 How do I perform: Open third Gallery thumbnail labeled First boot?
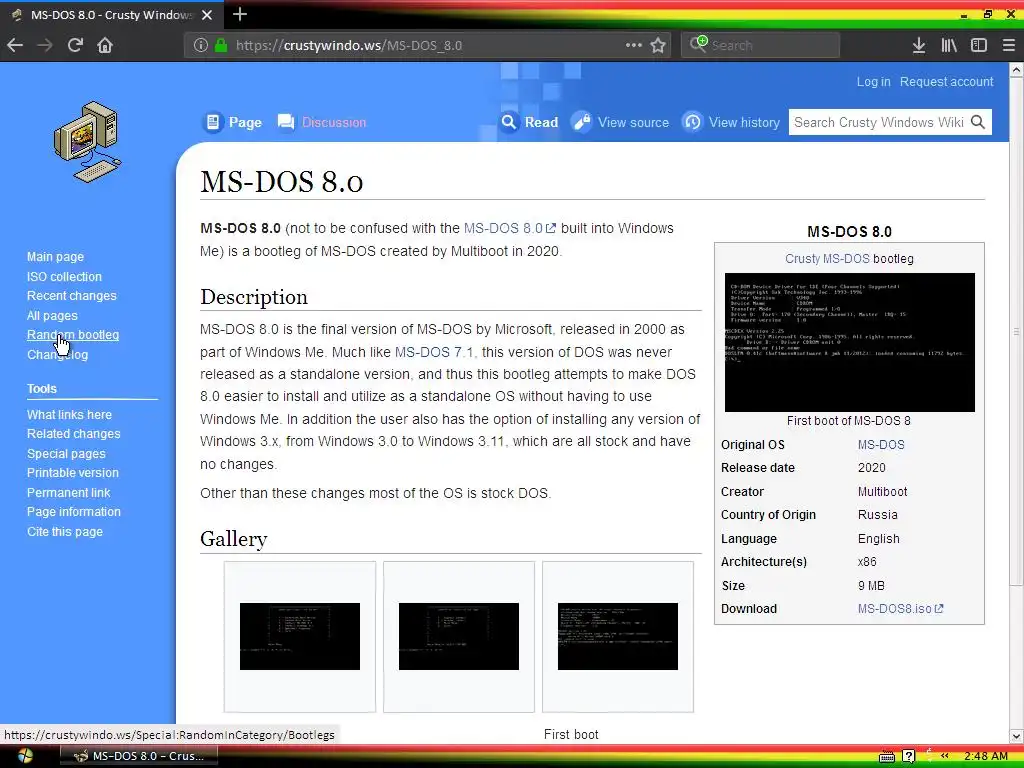coord(618,636)
